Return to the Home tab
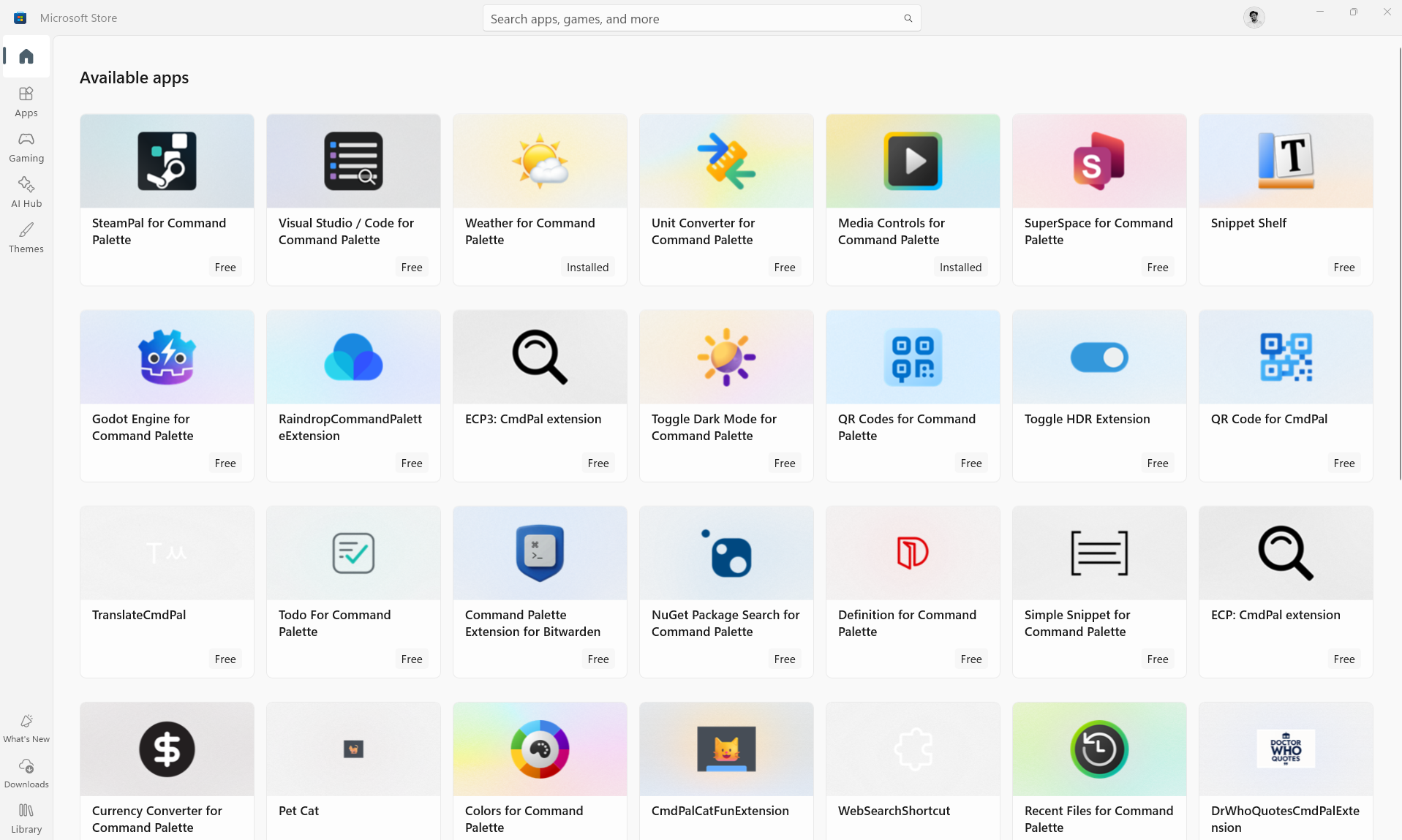This screenshot has height=840, width=1402. [x=26, y=56]
